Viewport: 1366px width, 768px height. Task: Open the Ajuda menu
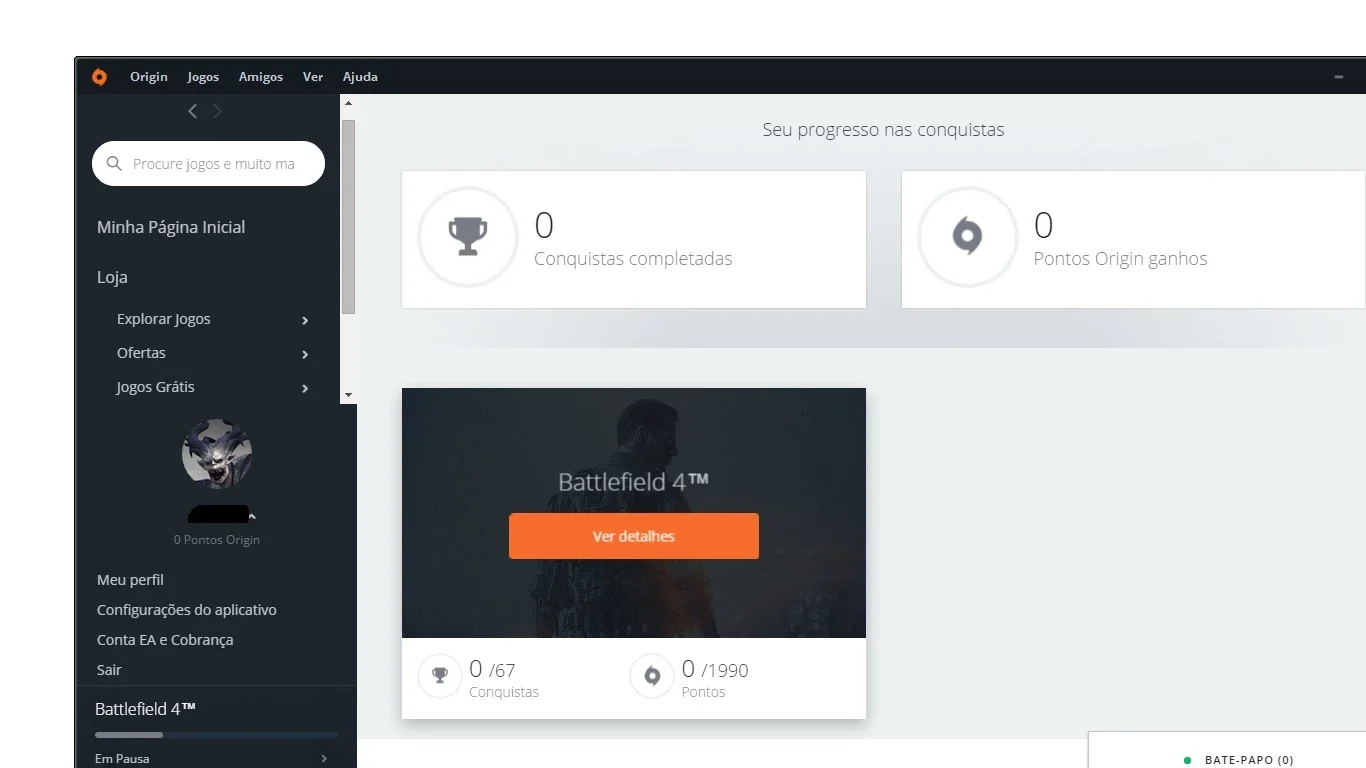[360, 77]
